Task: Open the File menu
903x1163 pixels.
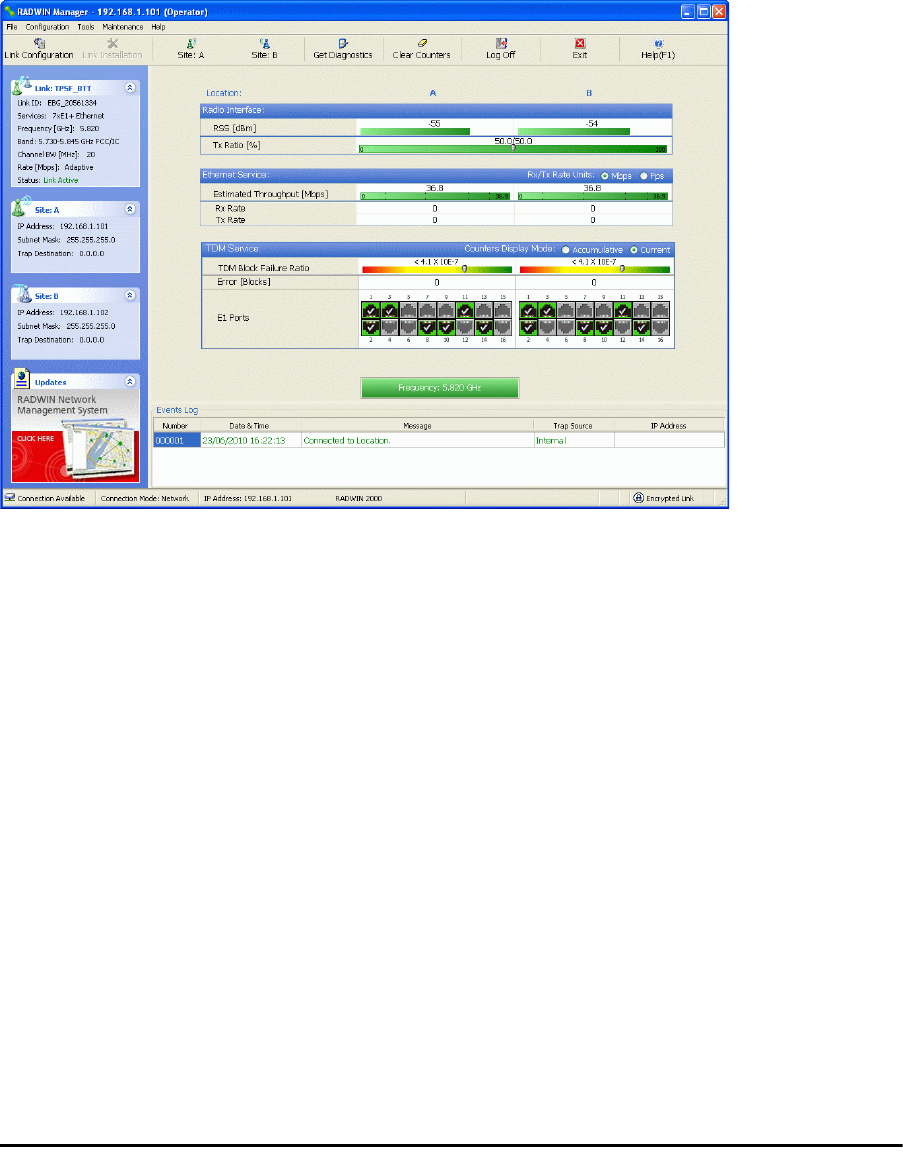Action: (12, 27)
